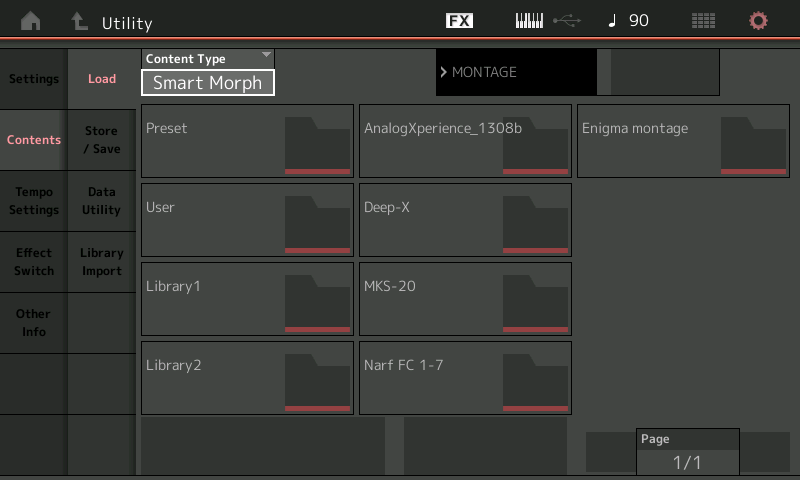Open the AnalogXperience_1308b folder
The height and width of the screenshot is (480, 800).
(x=465, y=141)
